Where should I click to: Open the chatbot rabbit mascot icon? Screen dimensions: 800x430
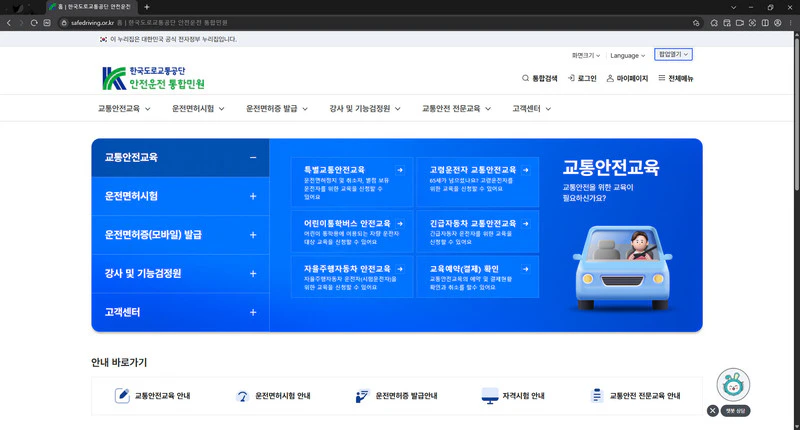point(733,385)
